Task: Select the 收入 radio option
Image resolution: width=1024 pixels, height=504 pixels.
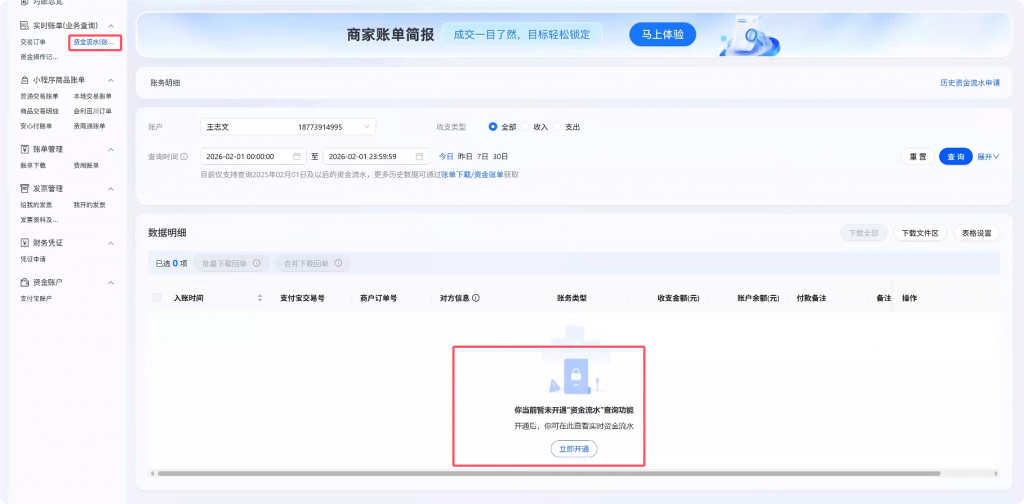Action: (x=528, y=127)
